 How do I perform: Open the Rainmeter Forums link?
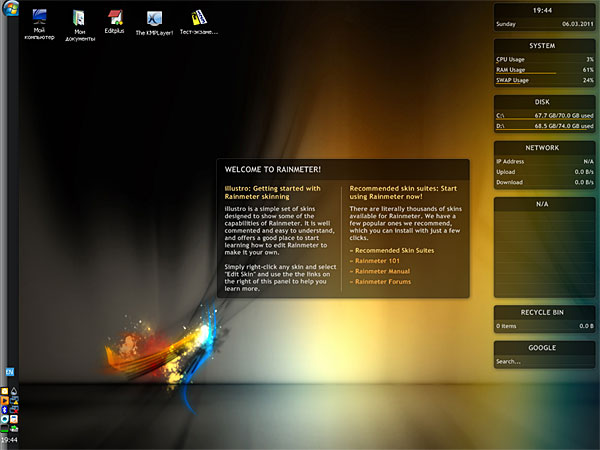383,282
